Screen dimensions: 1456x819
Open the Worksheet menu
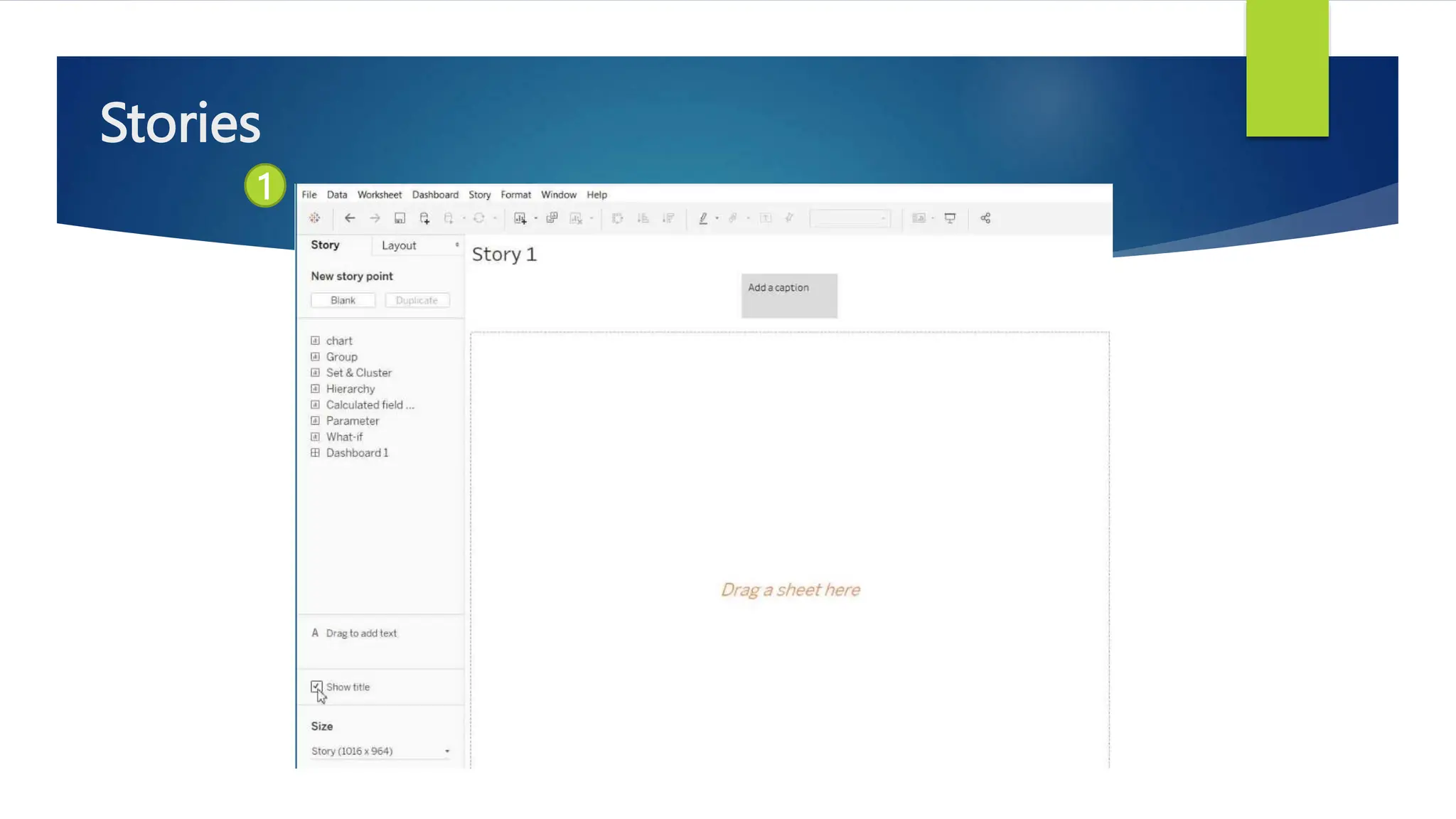pos(379,195)
